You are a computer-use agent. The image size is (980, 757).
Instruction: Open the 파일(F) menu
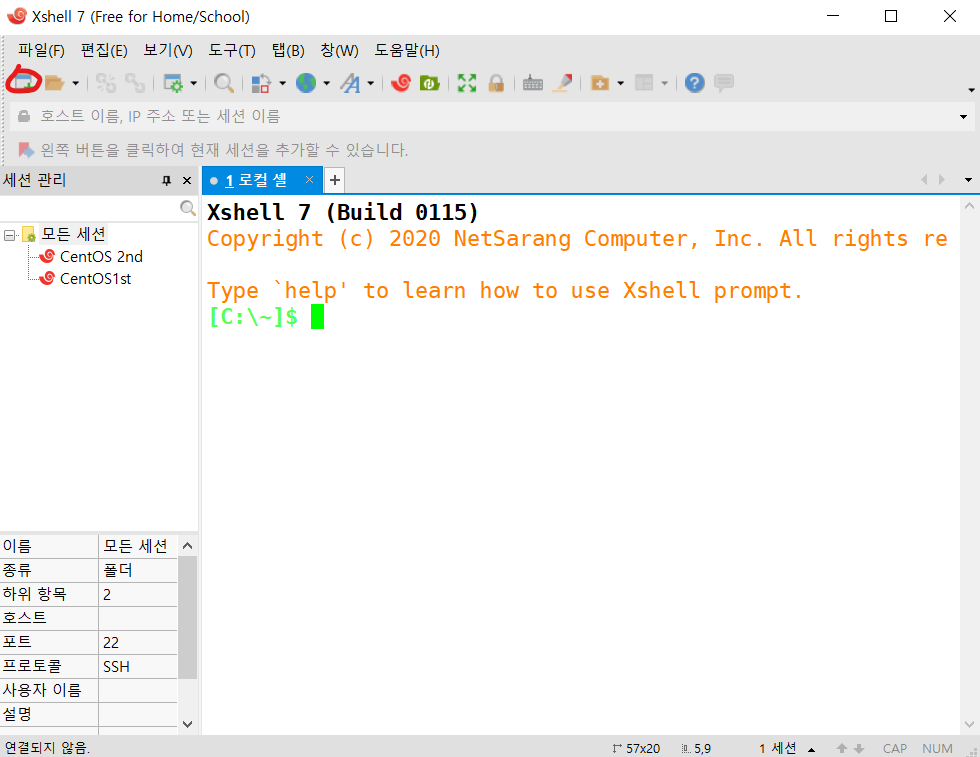tap(41, 51)
